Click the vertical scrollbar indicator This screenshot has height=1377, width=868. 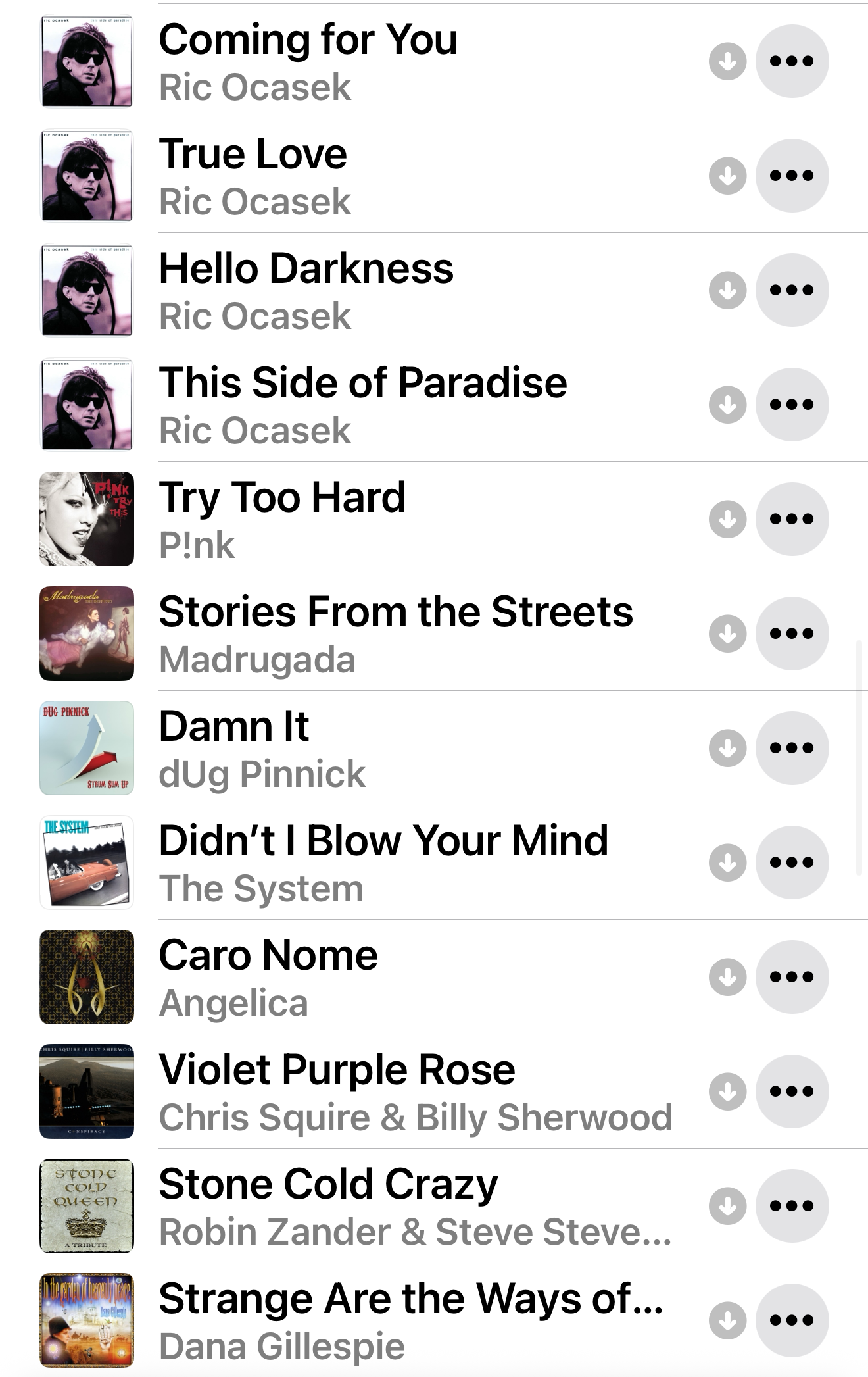(x=859, y=757)
